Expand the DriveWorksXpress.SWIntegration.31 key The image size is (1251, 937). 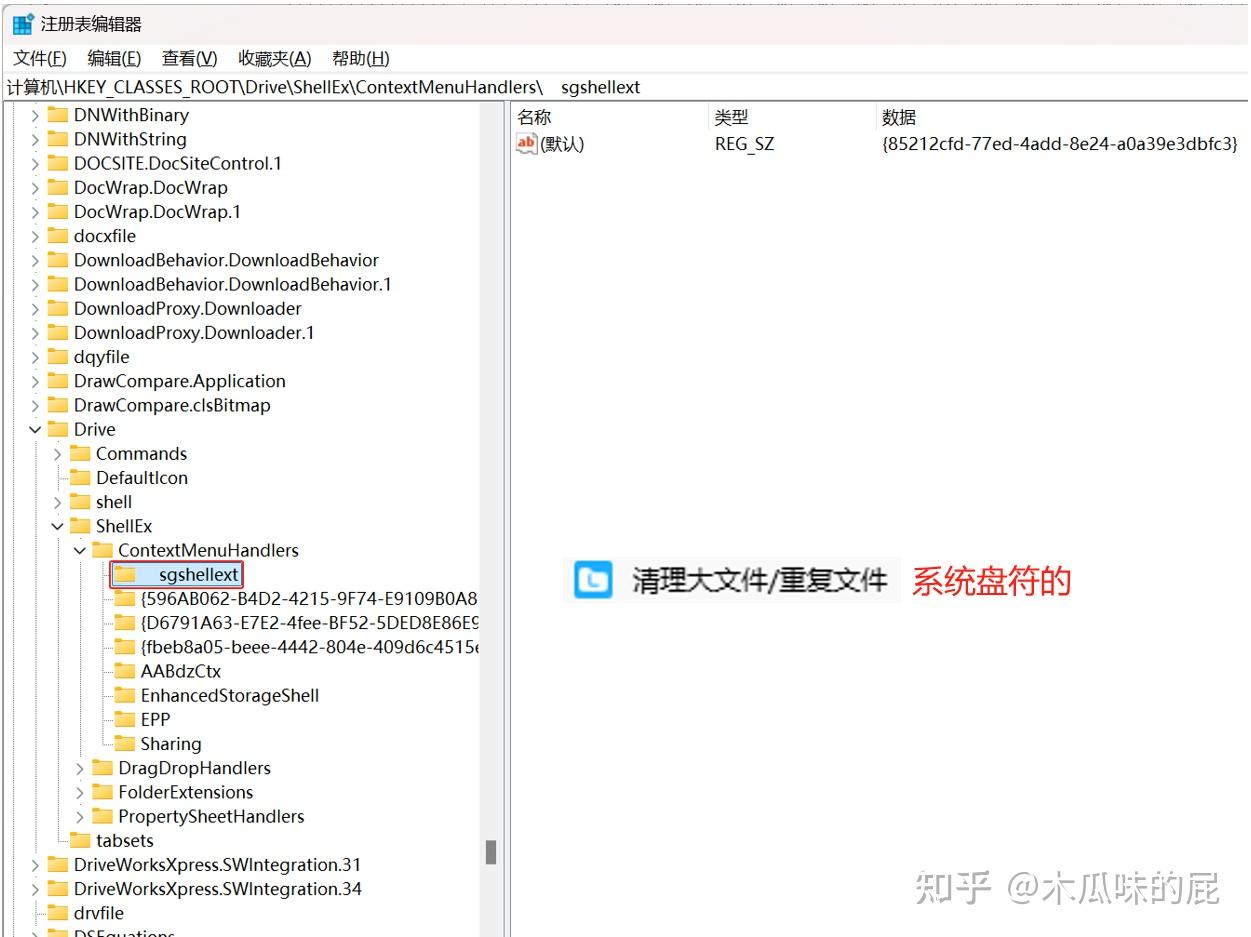click(35, 865)
